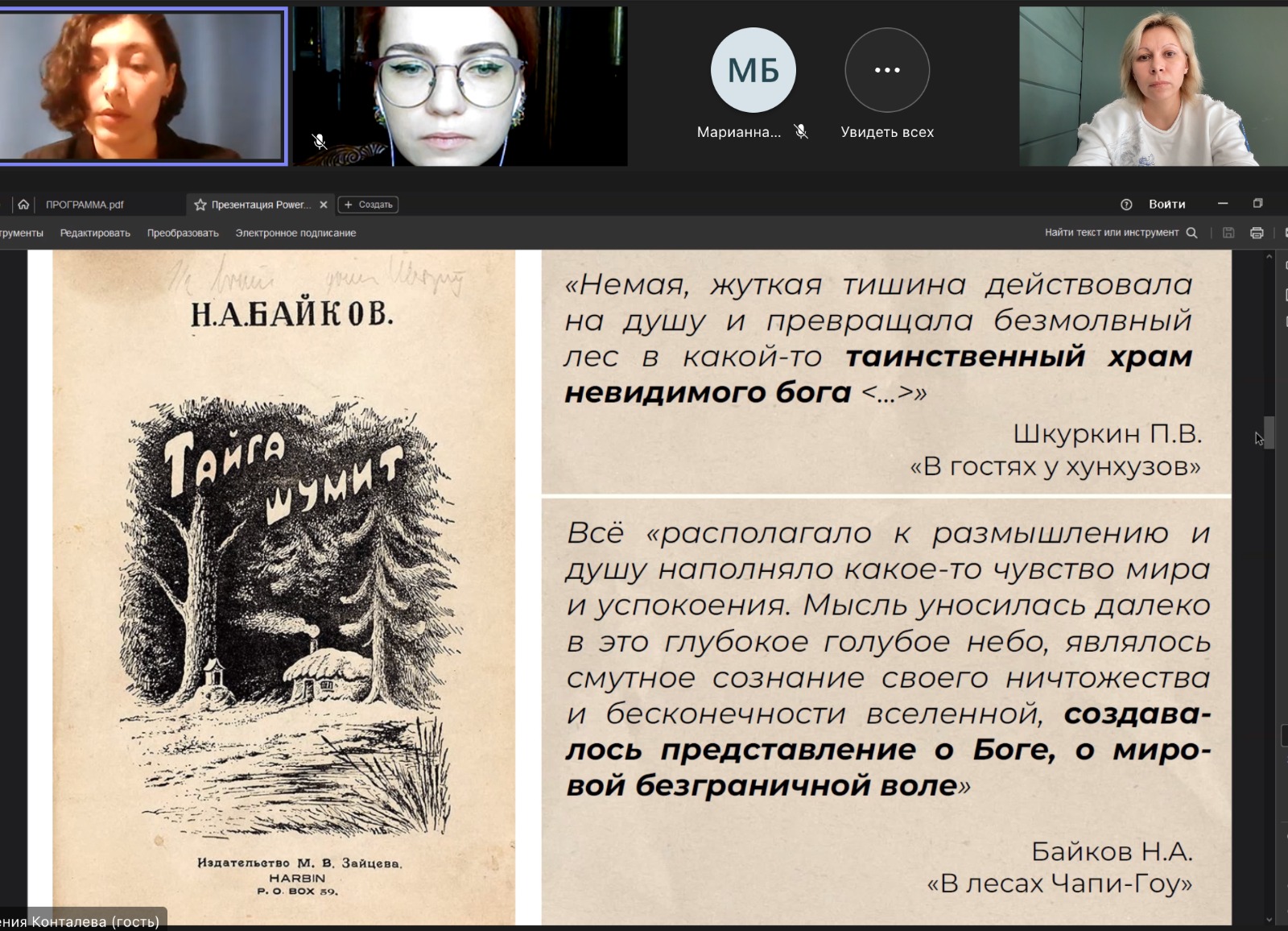This screenshot has width=1288, height=931.
Task: Close the Презентация Power... tab
Action: coord(324,205)
